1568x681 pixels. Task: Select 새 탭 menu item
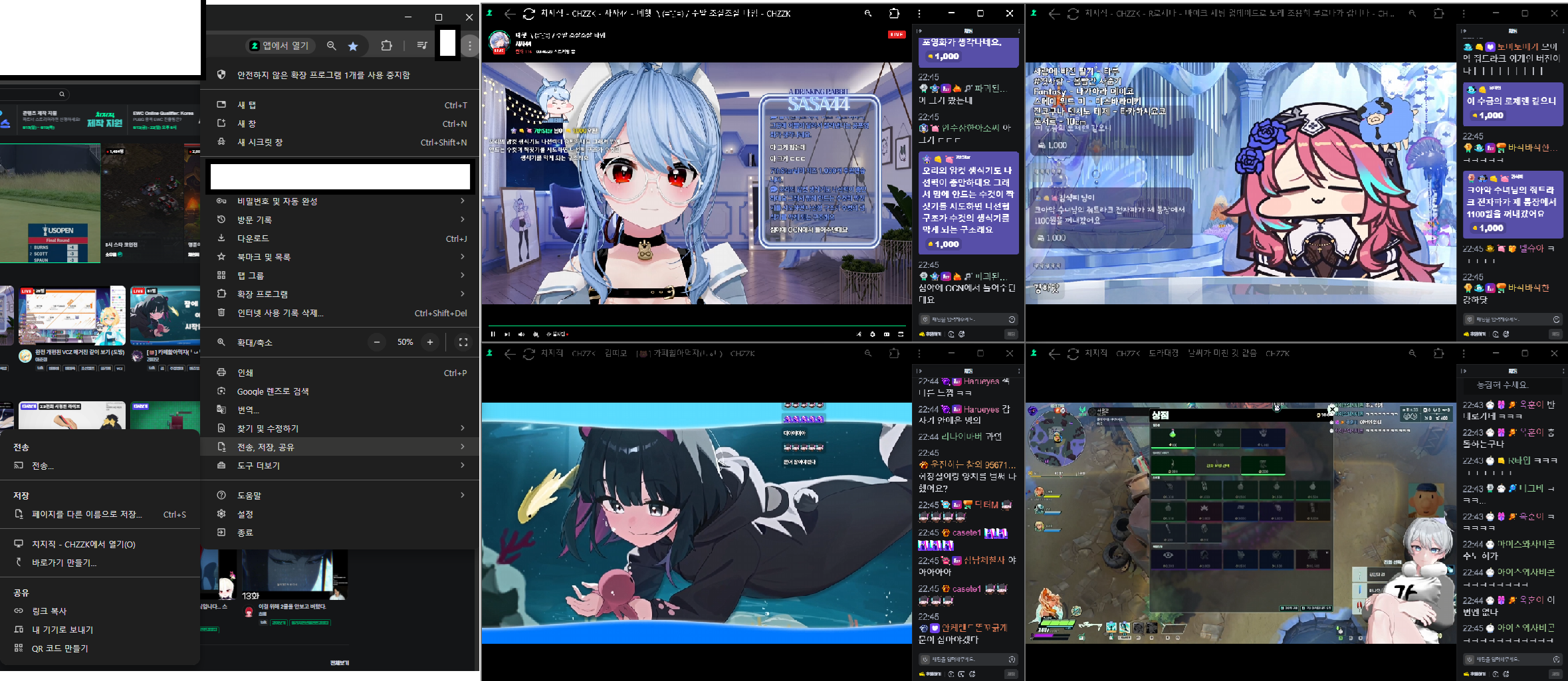pyautogui.click(x=340, y=105)
